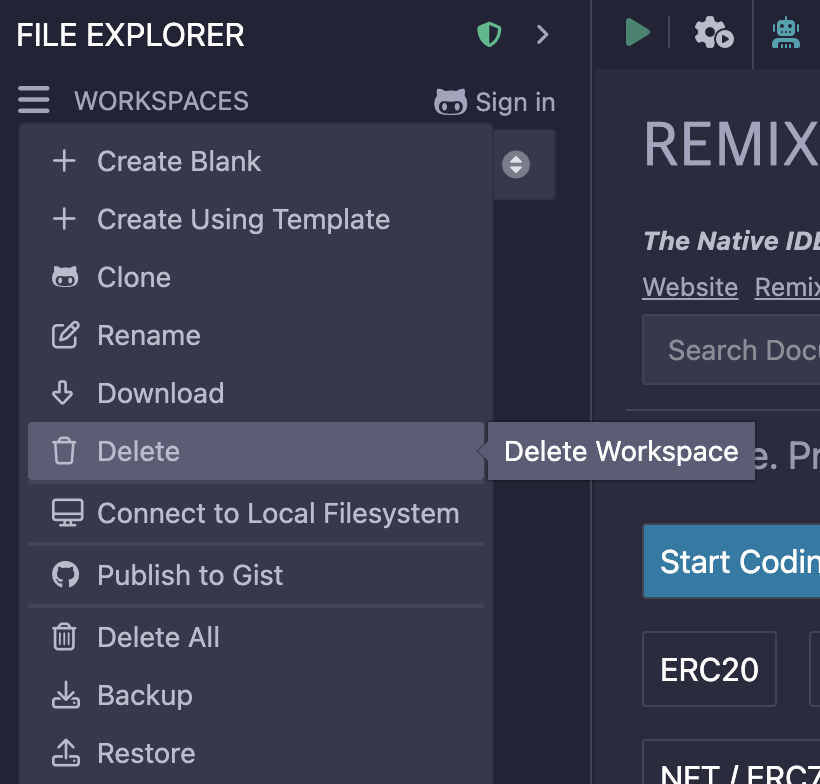820x784 pixels.
Task: Collapse the File Explorer panel with chevron arrow
Action: pyautogui.click(x=542, y=35)
